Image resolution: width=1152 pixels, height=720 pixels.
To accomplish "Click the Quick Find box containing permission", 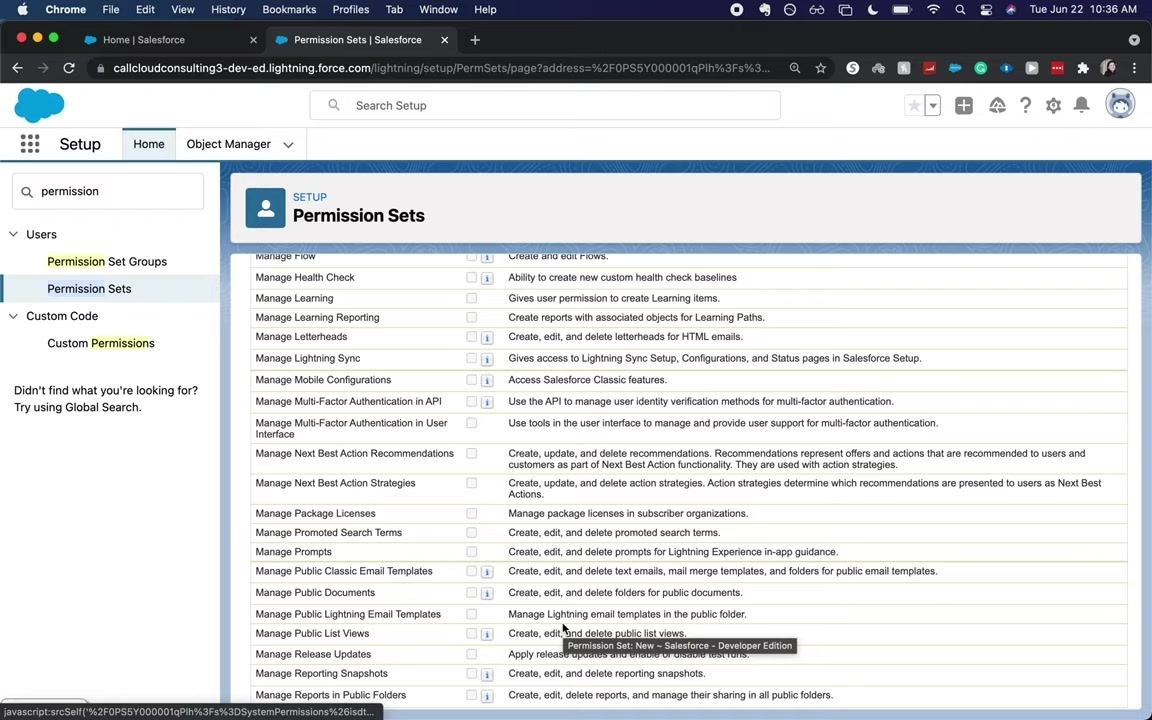I will click(108, 191).
